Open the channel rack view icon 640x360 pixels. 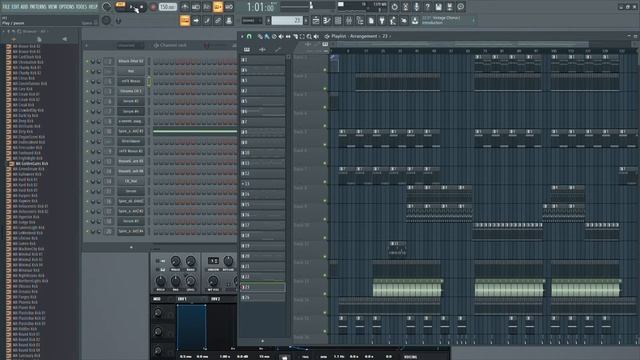coord(338,20)
